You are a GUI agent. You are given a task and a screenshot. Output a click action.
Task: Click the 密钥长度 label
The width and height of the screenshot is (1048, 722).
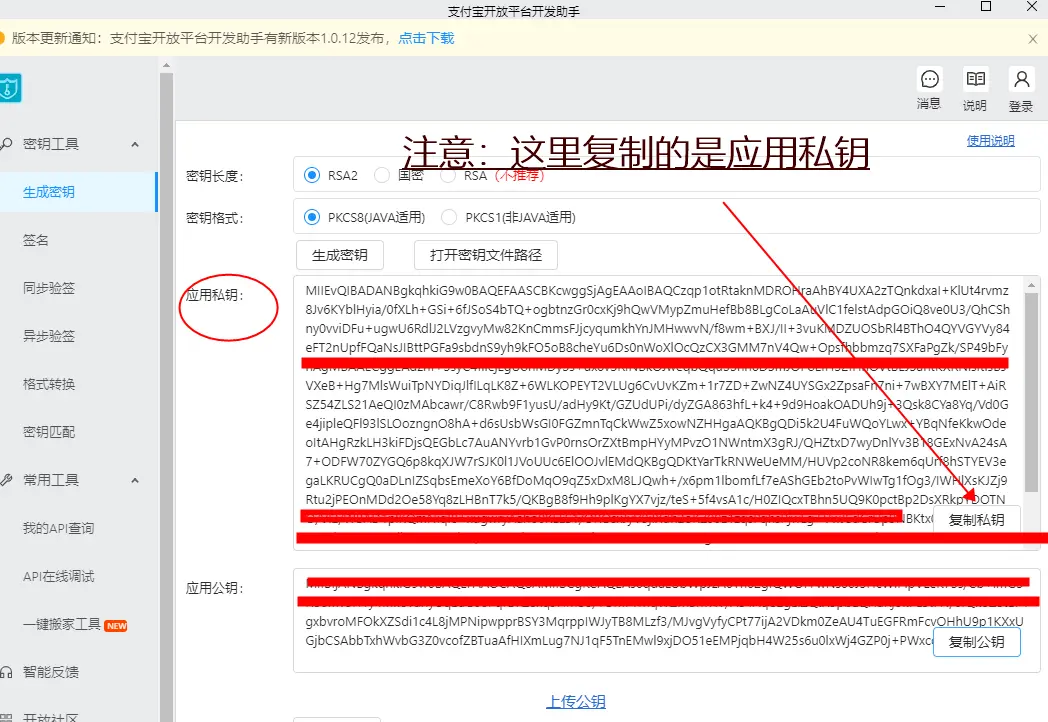pyautogui.click(x=215, y=176)
